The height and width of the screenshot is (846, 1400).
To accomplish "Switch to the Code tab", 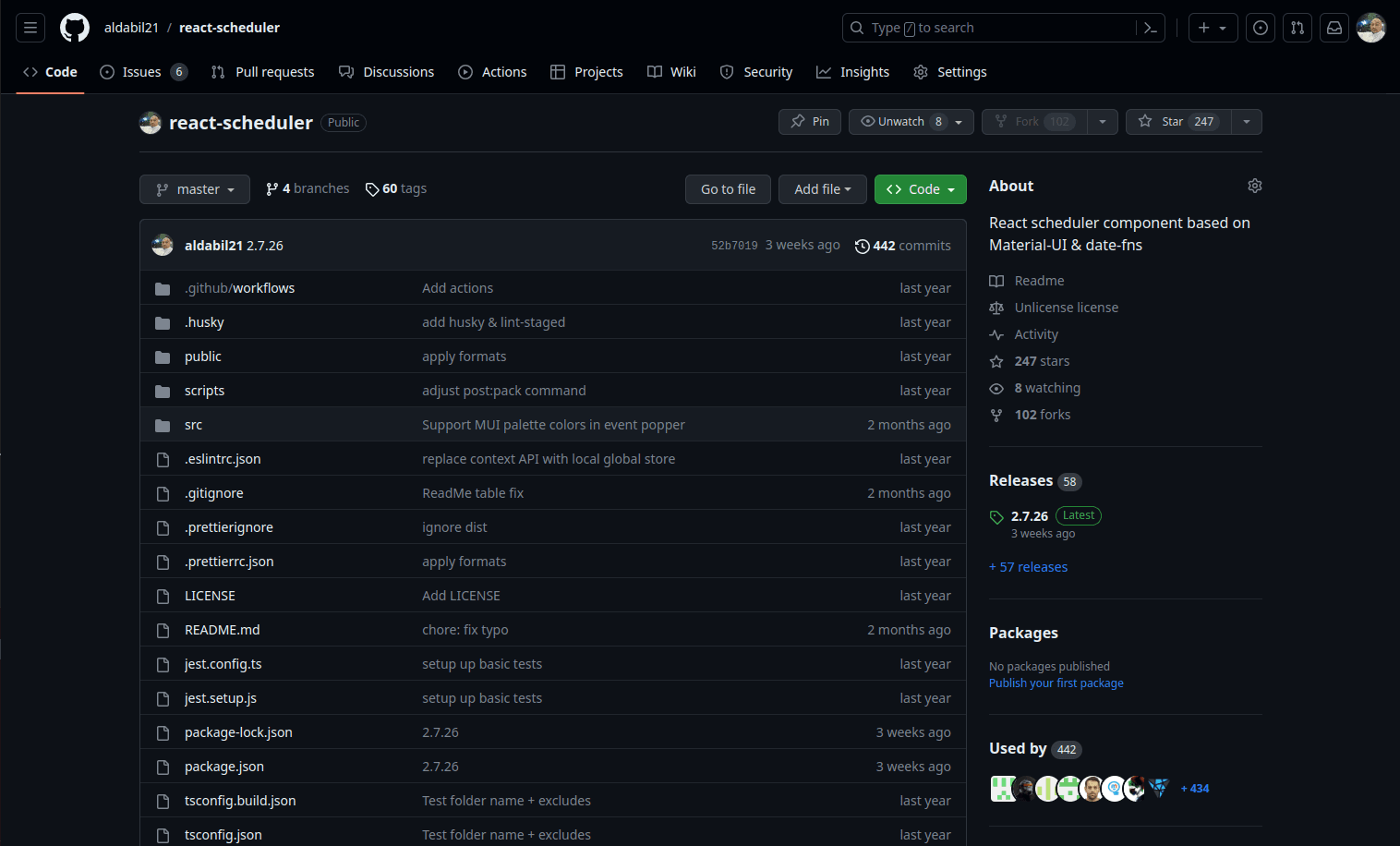I will [50, 72].
